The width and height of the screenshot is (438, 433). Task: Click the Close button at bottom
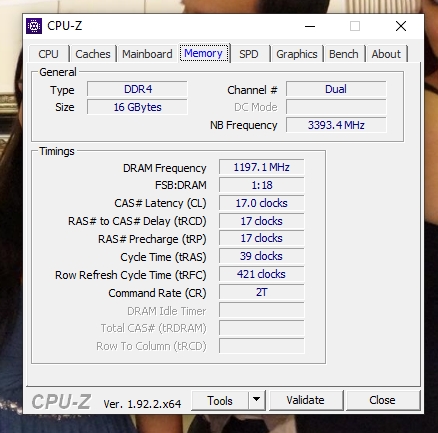pyautogui.click(x=382, y=400)
